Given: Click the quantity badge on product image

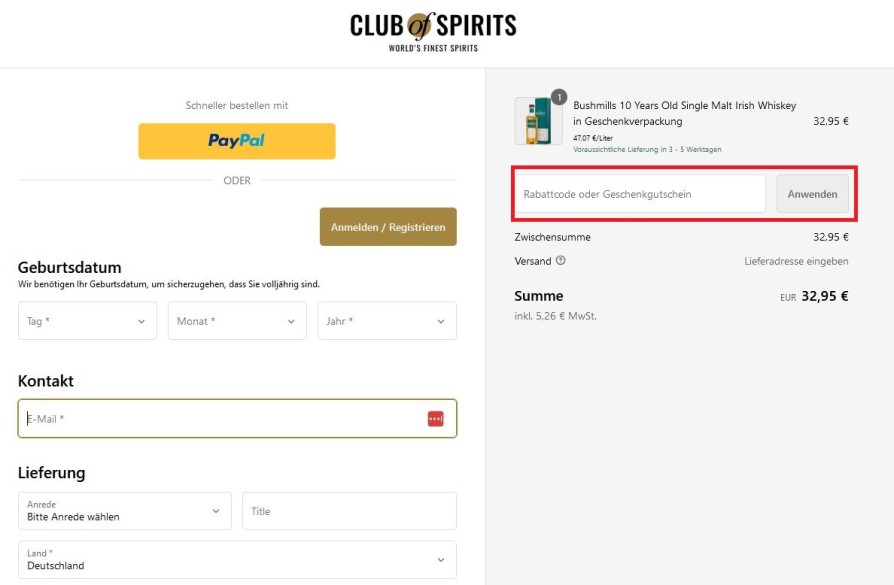Looking at the screenshot, I should click(x=558, y=98).
